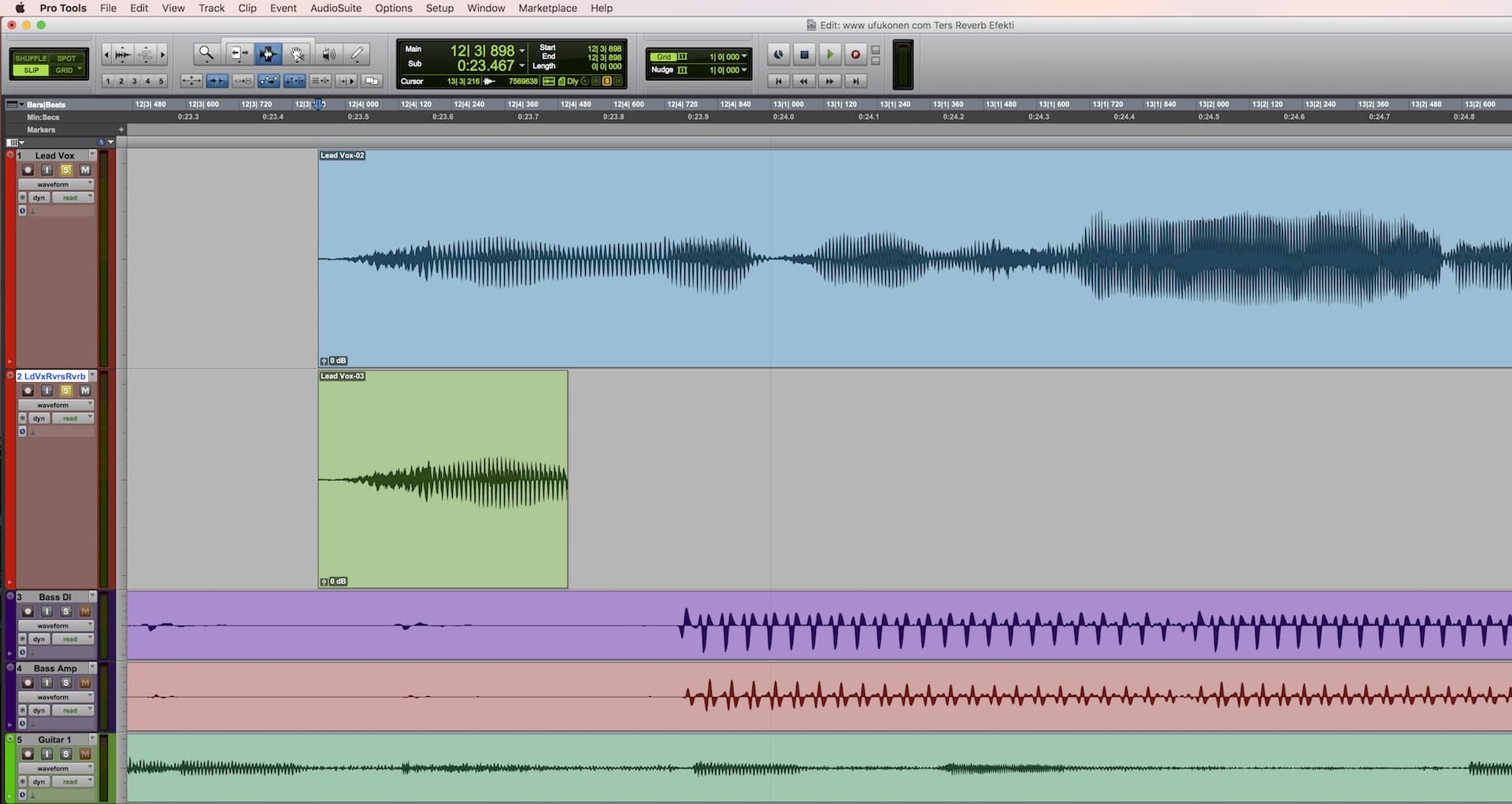Select the Grabber hand tool
The image size is (1512, 804).
click(x=298, y=54)
